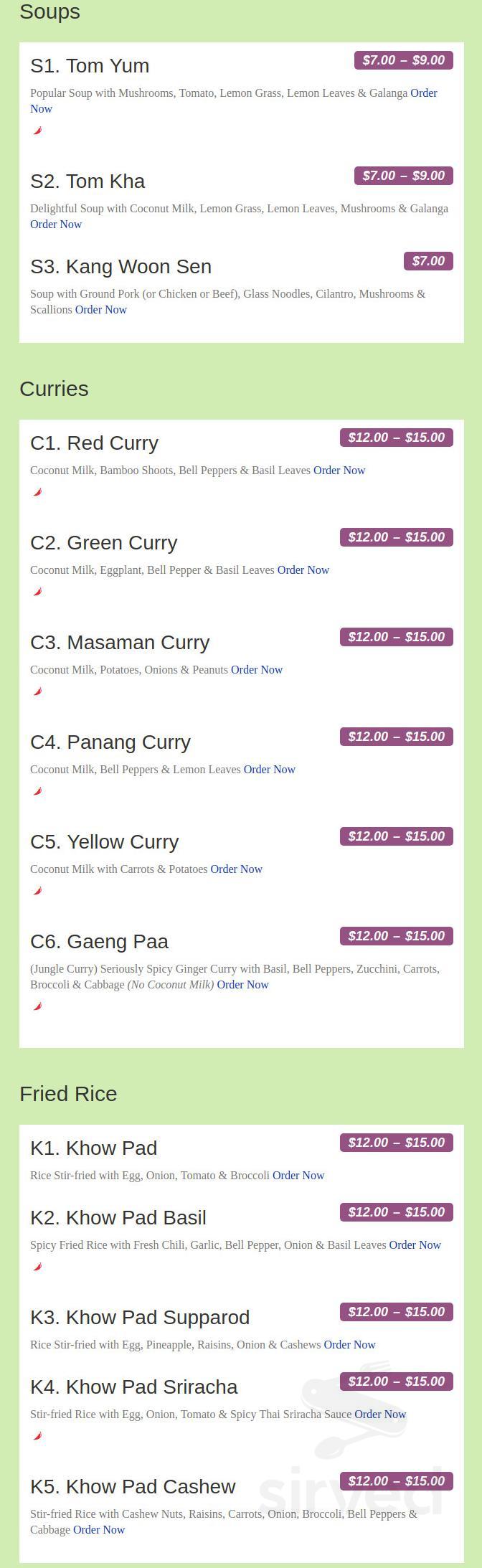Open Order Now link for S1. Tom Yum

click(x=425, y=93)
